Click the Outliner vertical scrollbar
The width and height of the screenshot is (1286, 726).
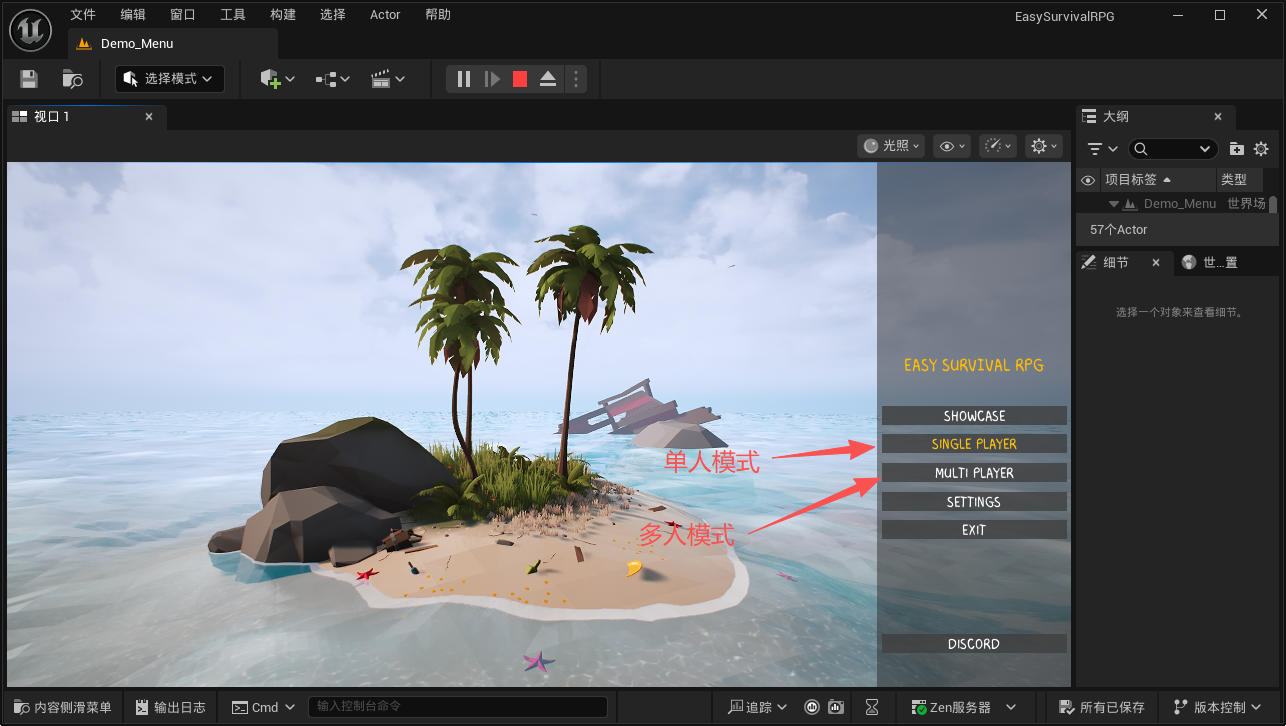(1273, 205)
